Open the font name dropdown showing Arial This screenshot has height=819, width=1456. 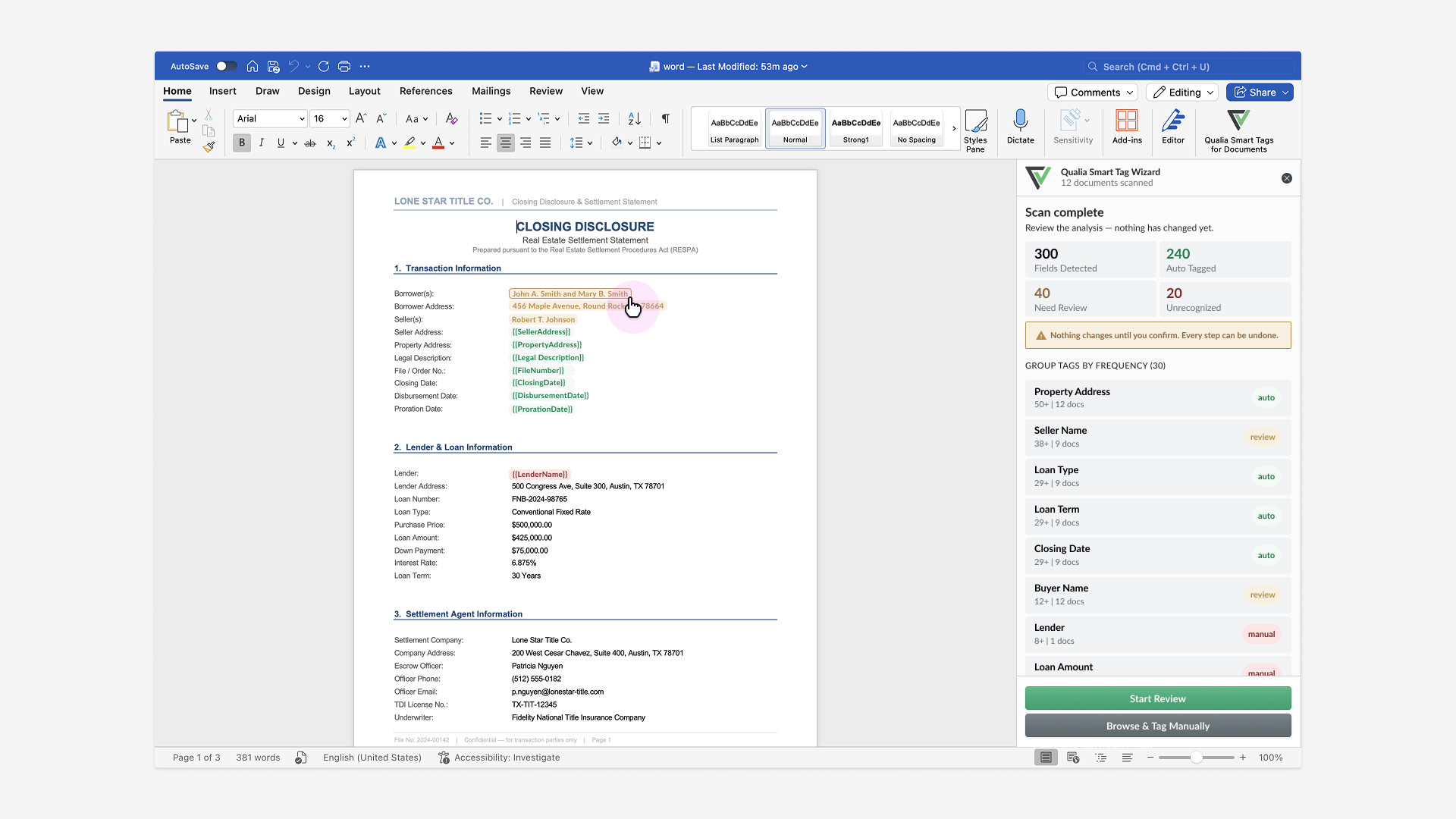click(x=270, y=118)
